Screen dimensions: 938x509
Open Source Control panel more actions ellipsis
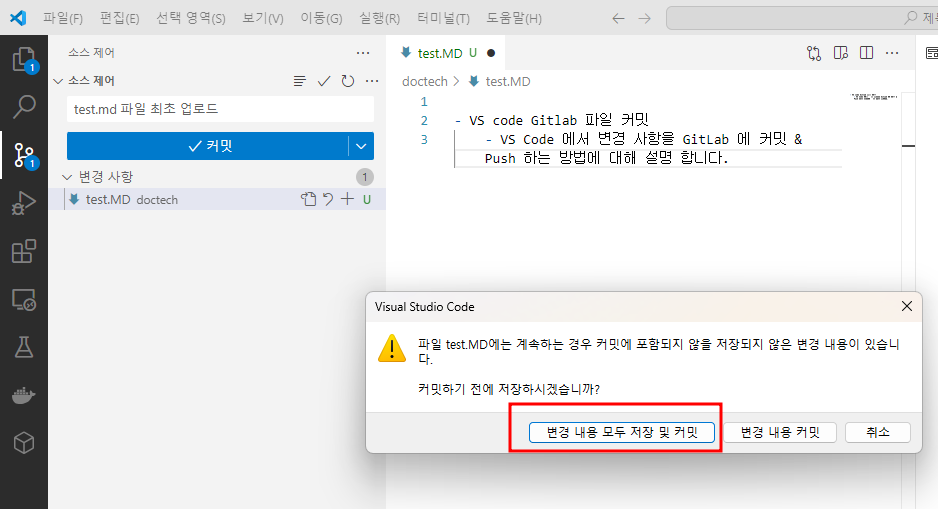(x=363, y=53)
